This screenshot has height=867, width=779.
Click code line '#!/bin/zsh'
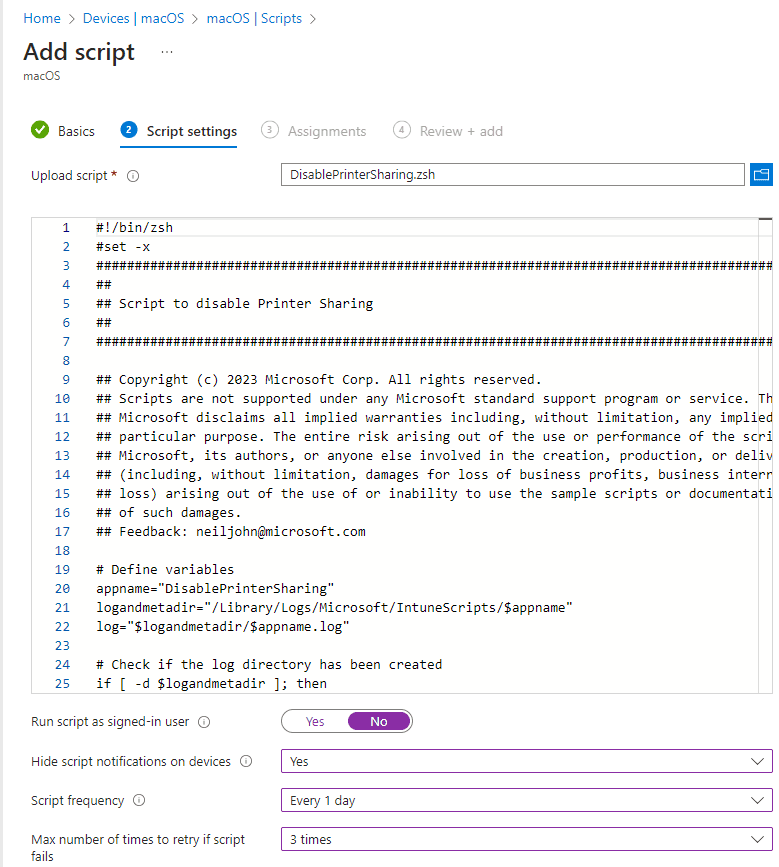(x=134, y=228)
